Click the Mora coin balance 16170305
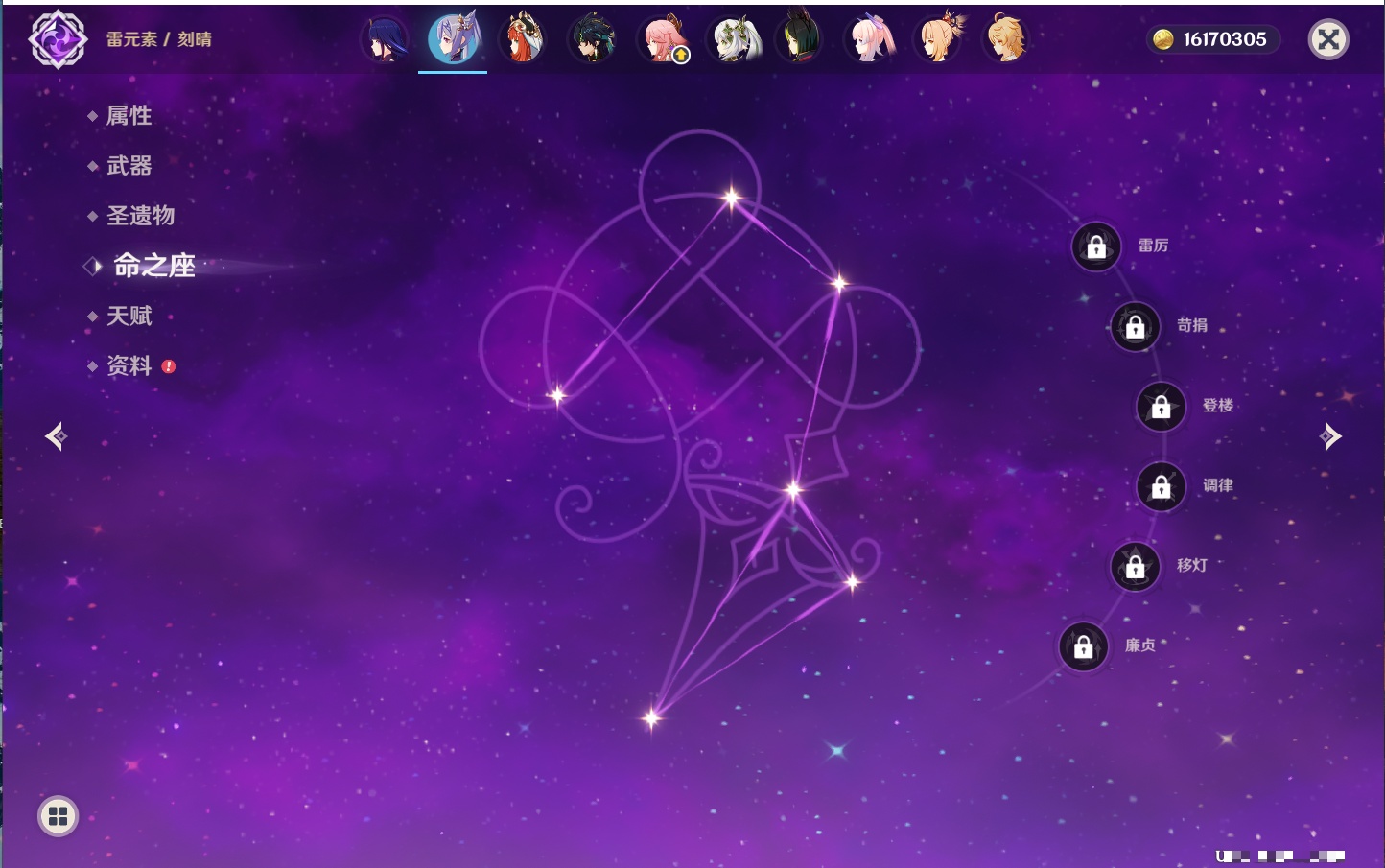Viewport: 1385px width, 868px height. pos(1212,39)
